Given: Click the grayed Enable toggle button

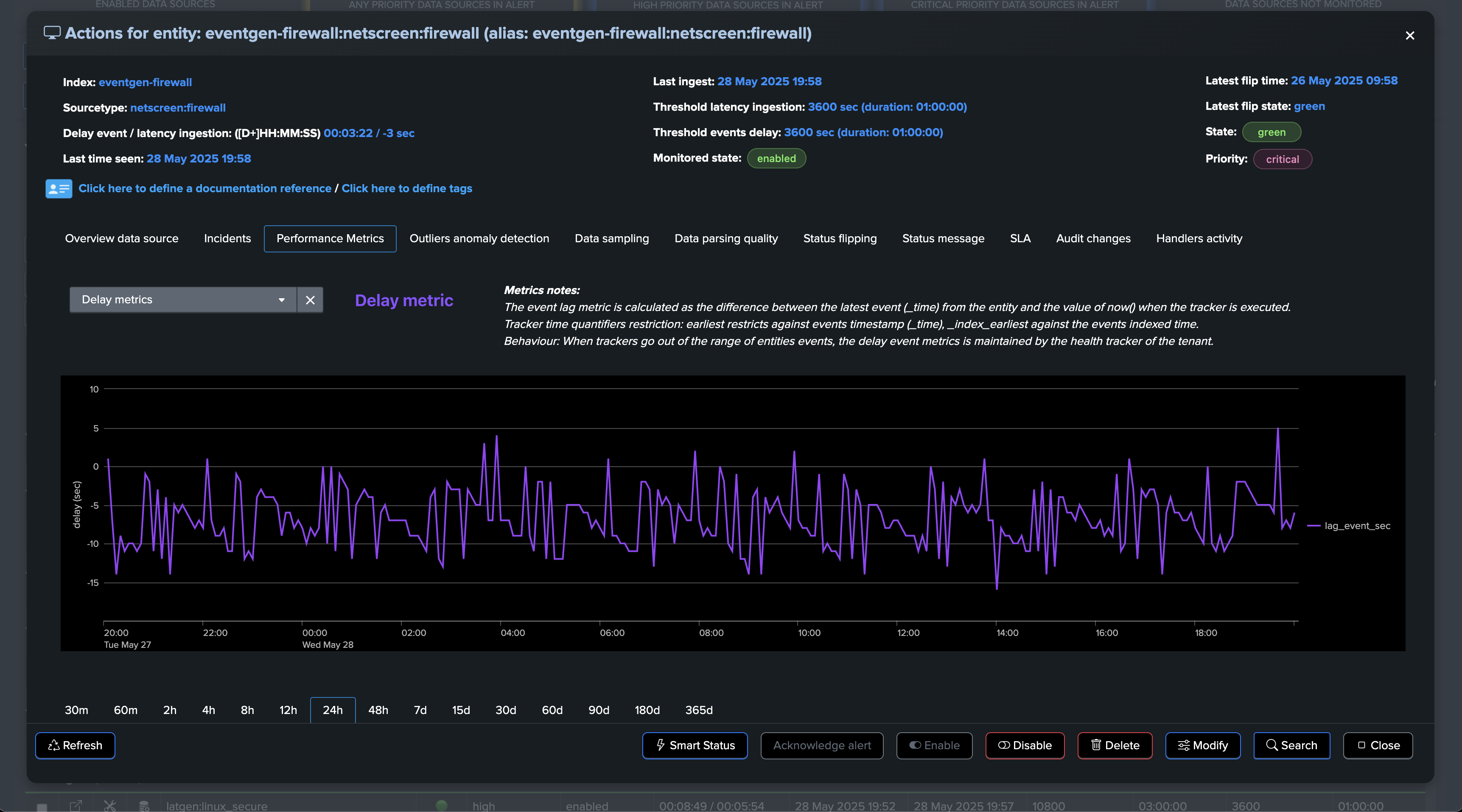Looking at the screenshot, I should (934, 745).
